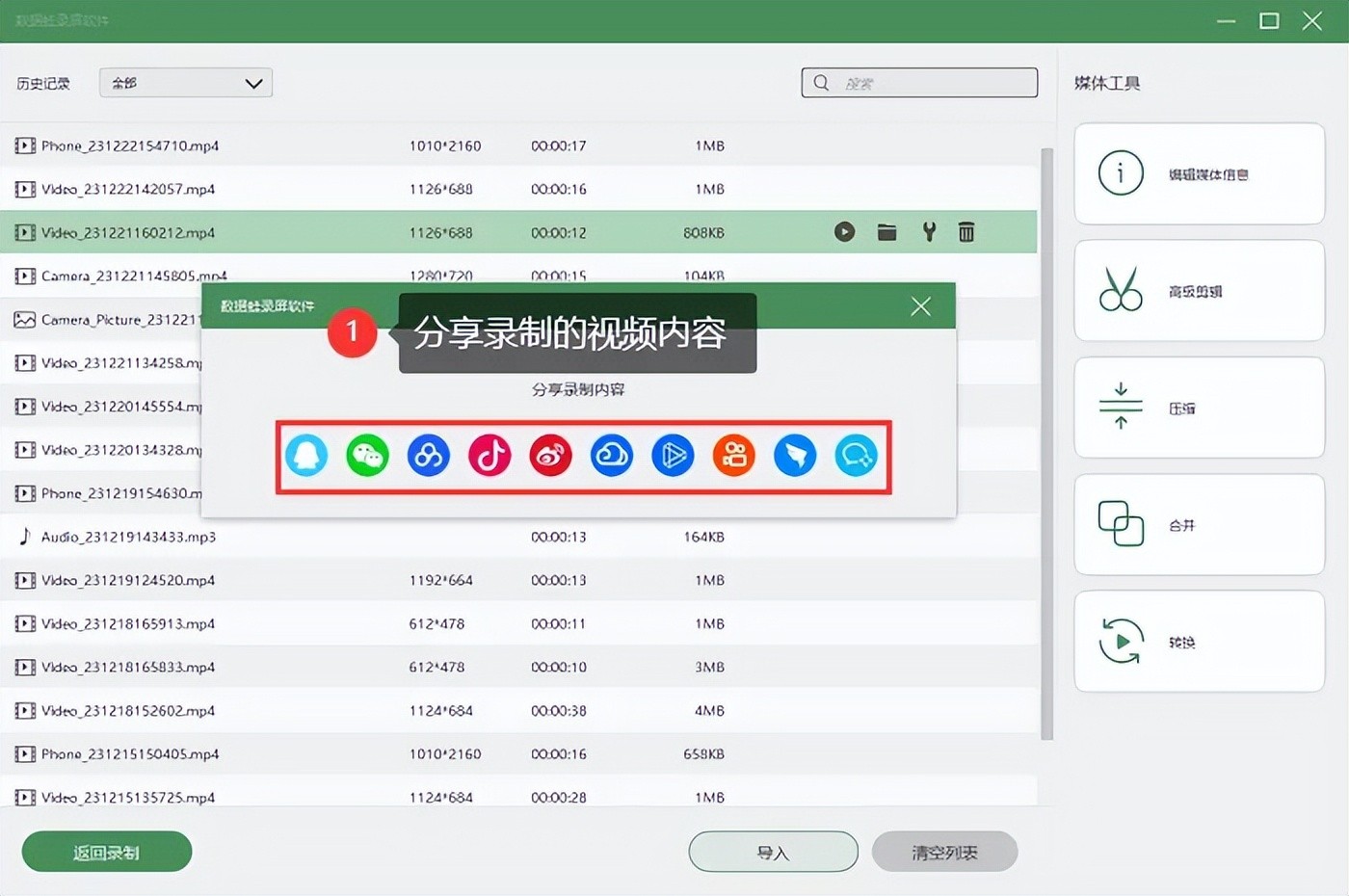The image size is (1349, 896).
Task: Click the 导入 import button
Action: pos(773,852)
